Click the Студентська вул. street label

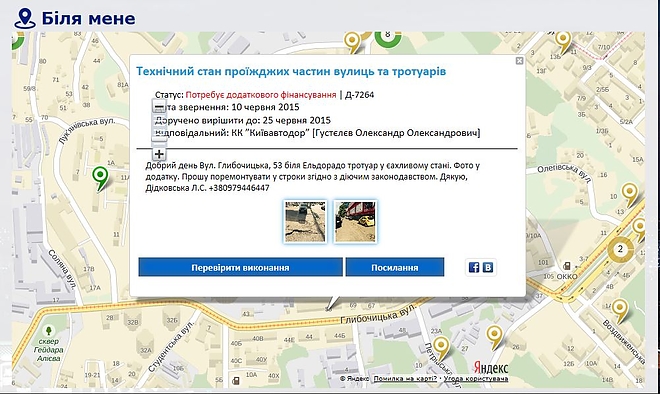pyautogui.click(x=172, y=346)
